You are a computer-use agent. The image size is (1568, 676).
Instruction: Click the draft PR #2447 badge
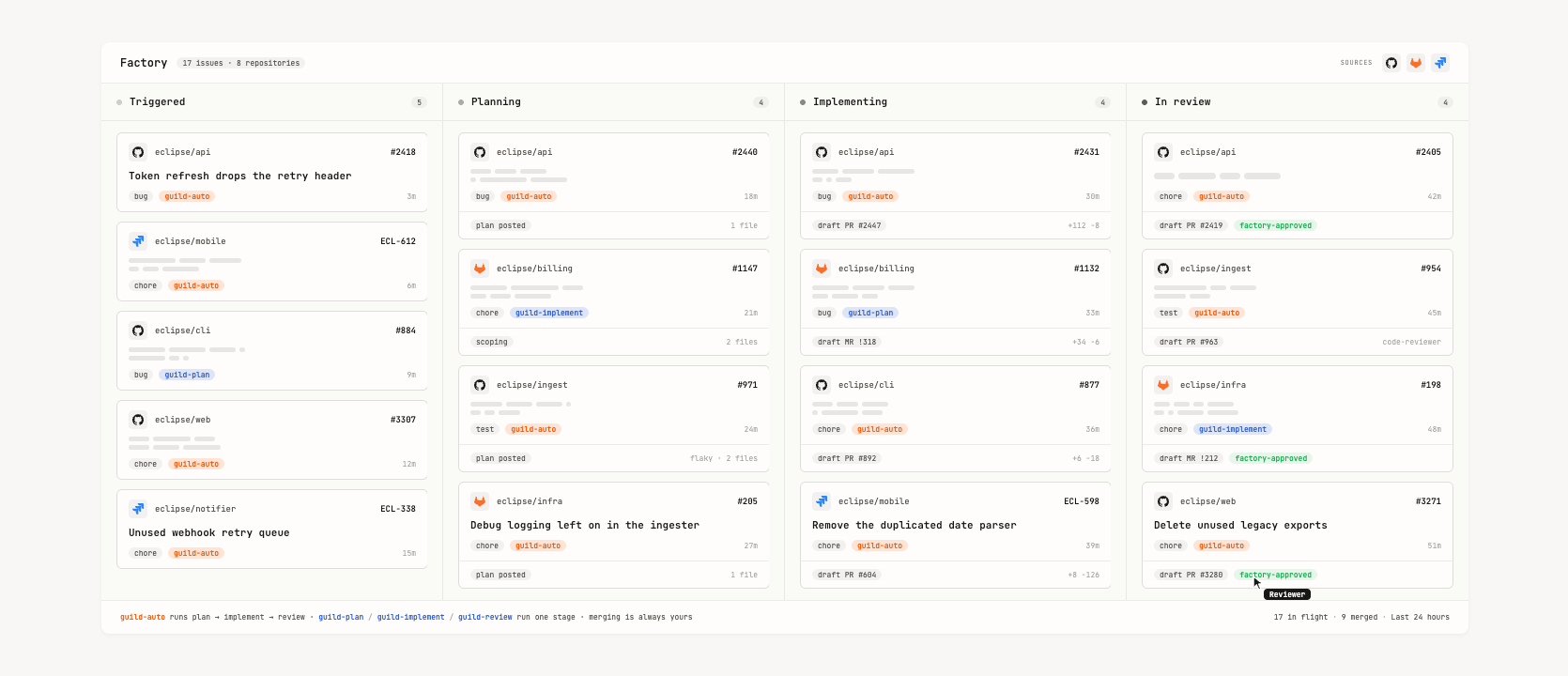[x=849, y=225]
